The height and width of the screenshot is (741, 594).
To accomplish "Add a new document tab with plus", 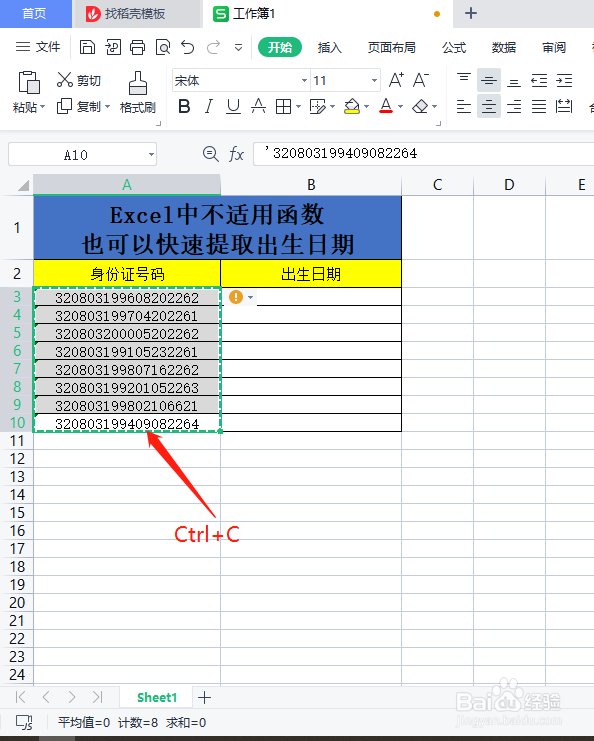I will (471, 13).
